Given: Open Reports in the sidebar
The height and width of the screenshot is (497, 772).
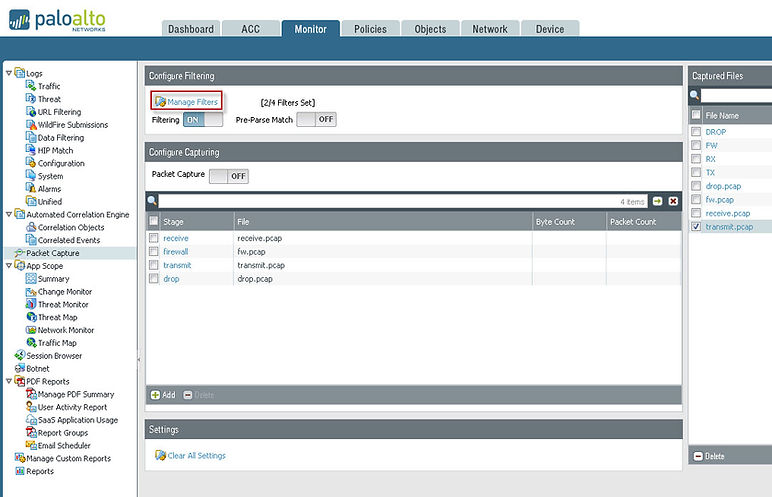Looking at the screenshot, I should pos(40,471).
